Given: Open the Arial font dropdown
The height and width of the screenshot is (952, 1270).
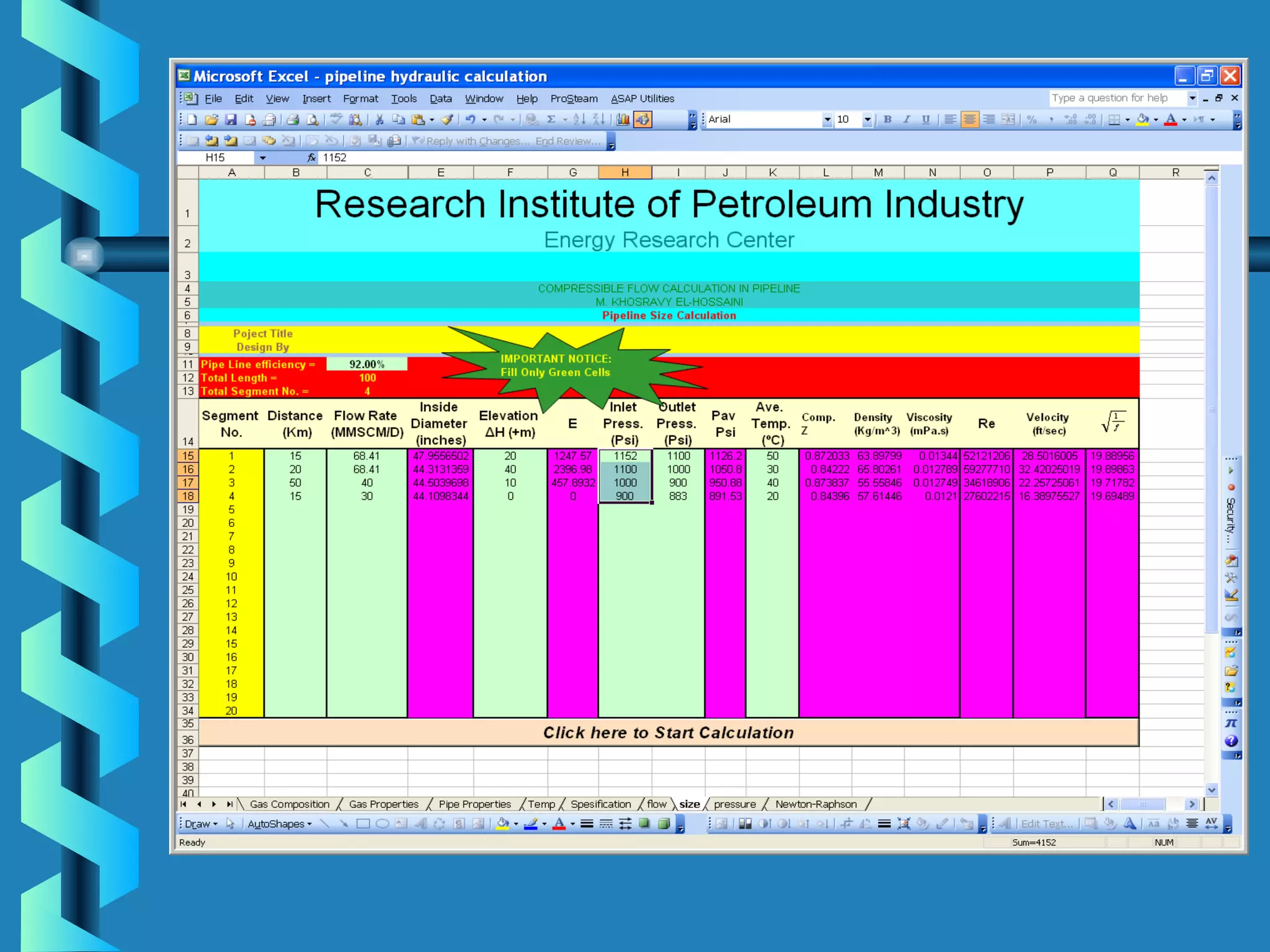Looking at the screenshot, I should (827, 120).
